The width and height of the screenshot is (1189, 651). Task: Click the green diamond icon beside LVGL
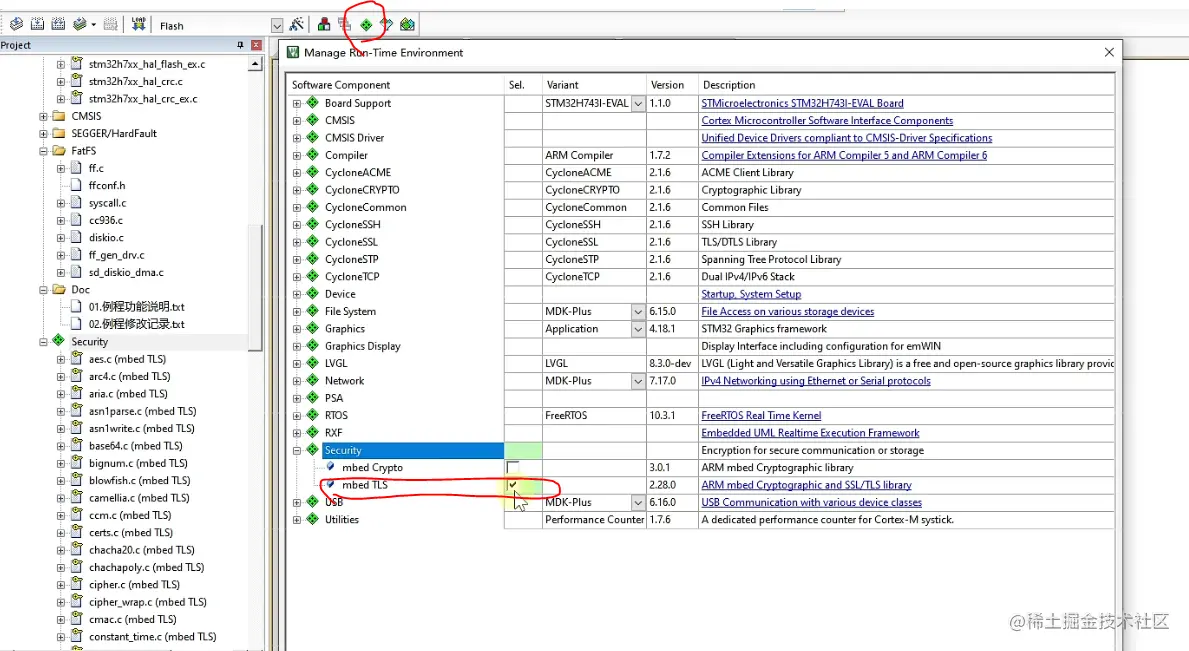pyautogui.click(x=312, y=363)
